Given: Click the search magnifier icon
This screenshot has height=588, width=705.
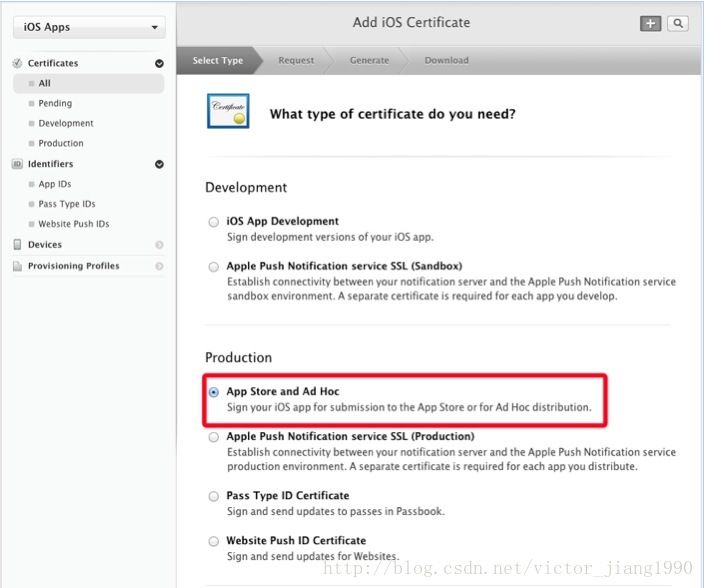Looking at the screenshot, I should (x=678, y=23).
